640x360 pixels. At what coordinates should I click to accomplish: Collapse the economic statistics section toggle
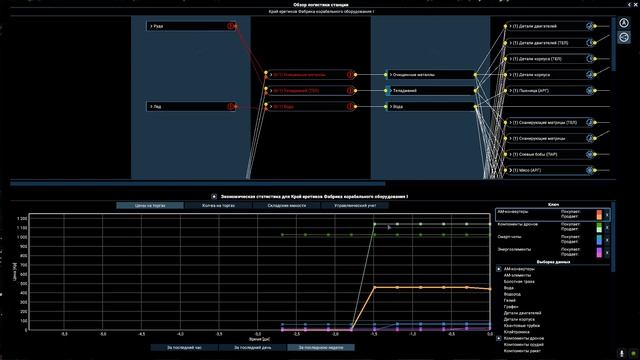tap(214, 197)
